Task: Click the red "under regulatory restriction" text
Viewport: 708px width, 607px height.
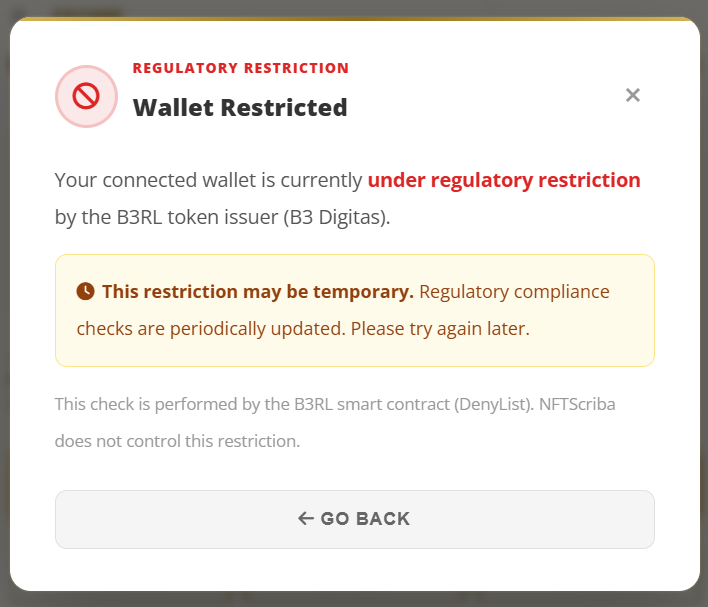Action: pos(504,180)
